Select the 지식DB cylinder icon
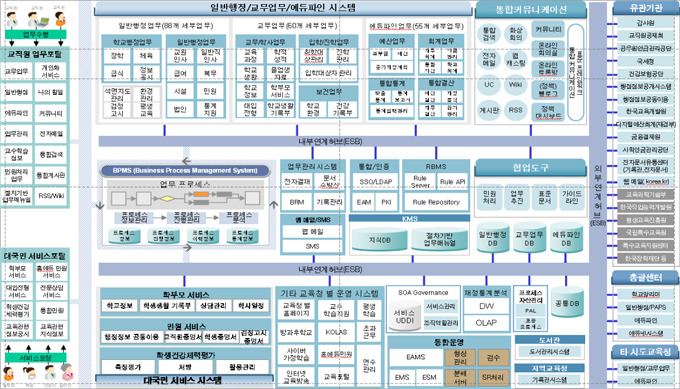680x389 pixels. pos(379,240)
